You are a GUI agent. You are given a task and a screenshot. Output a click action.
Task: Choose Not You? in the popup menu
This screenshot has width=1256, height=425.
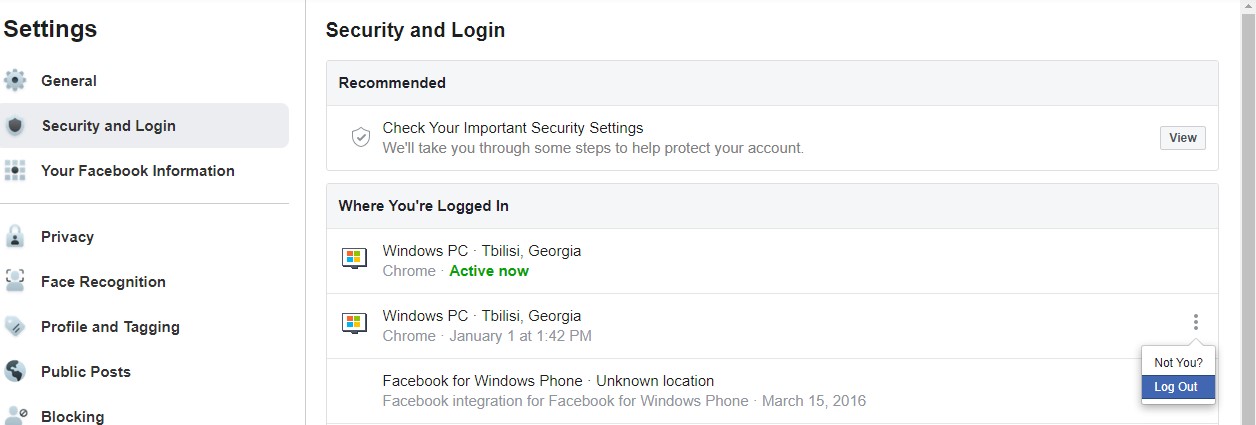point(1178,362)
